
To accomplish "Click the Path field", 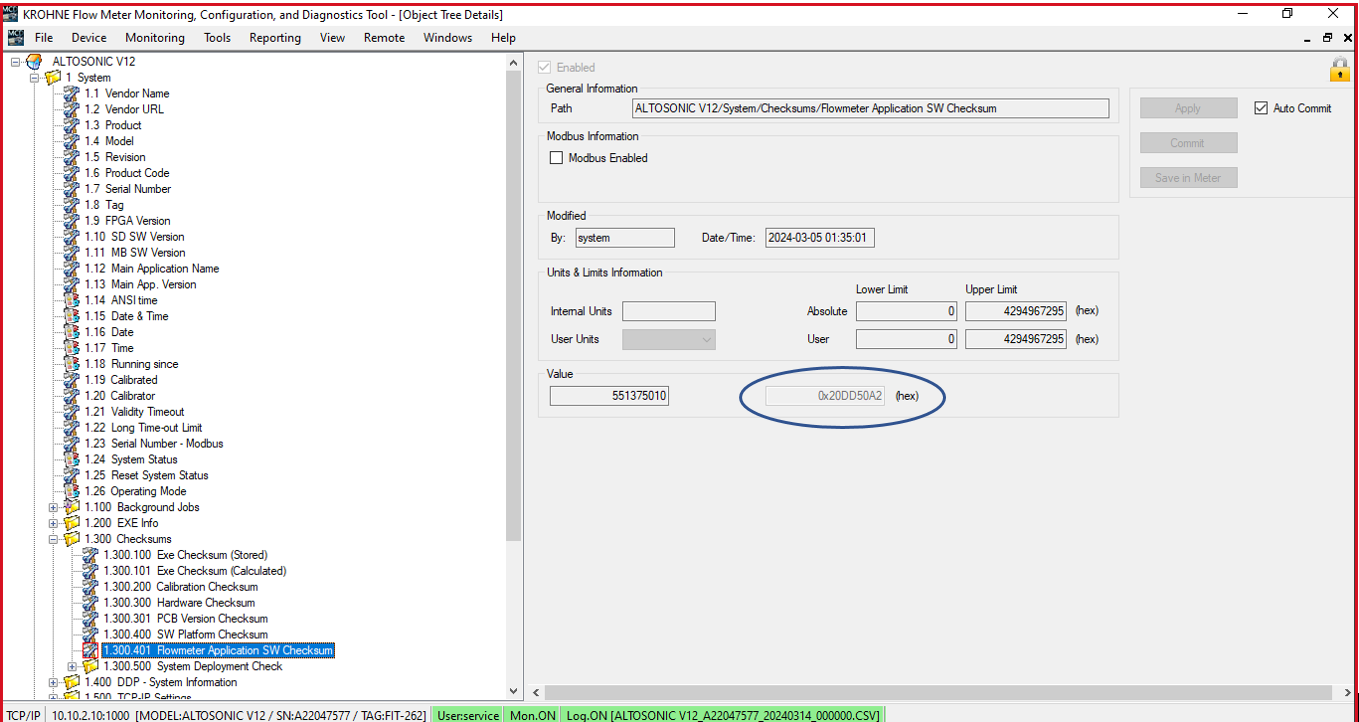I will pyautogui.click(x=870, y=108).
